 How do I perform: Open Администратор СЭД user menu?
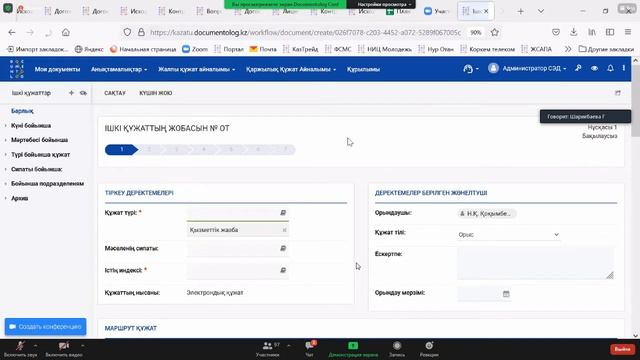click(x=527, y=69)
